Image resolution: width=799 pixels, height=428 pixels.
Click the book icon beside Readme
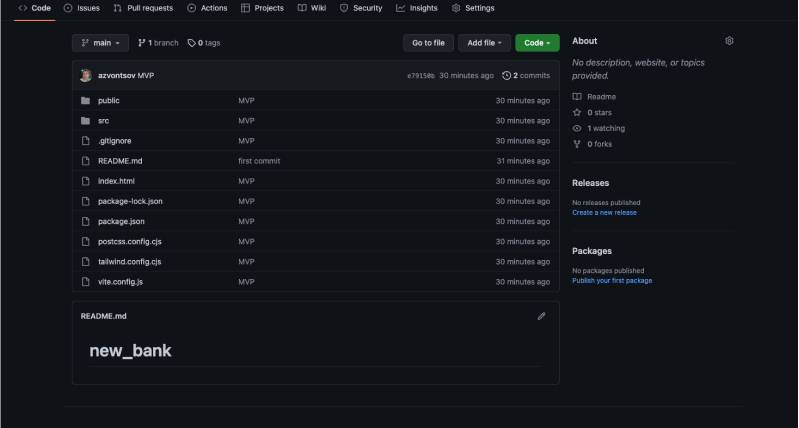click(x=577, y=97)
